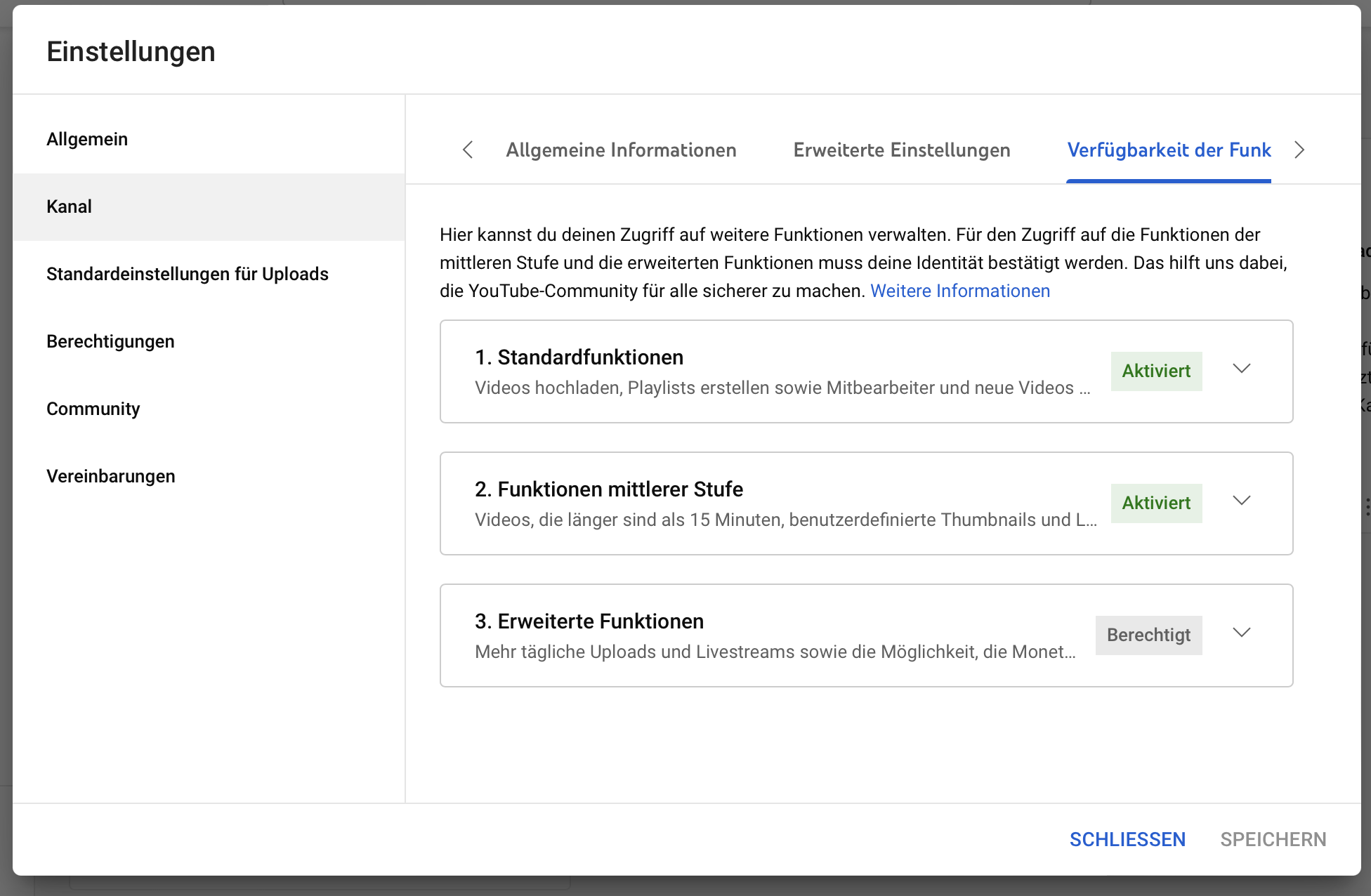This screenshot has height=896, width=1371.
Task: Click the SPEICHERN button
Action: point(1273,839)
